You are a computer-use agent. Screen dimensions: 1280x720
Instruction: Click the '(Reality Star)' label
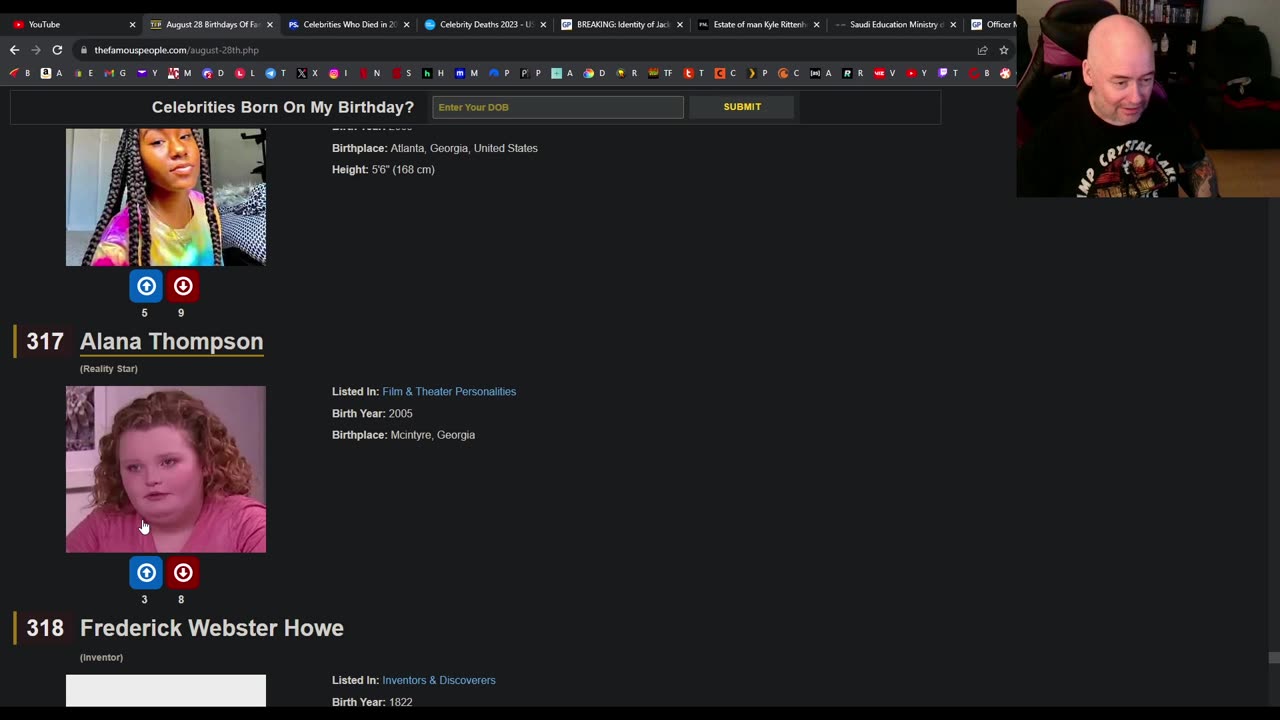coord(109,369)
